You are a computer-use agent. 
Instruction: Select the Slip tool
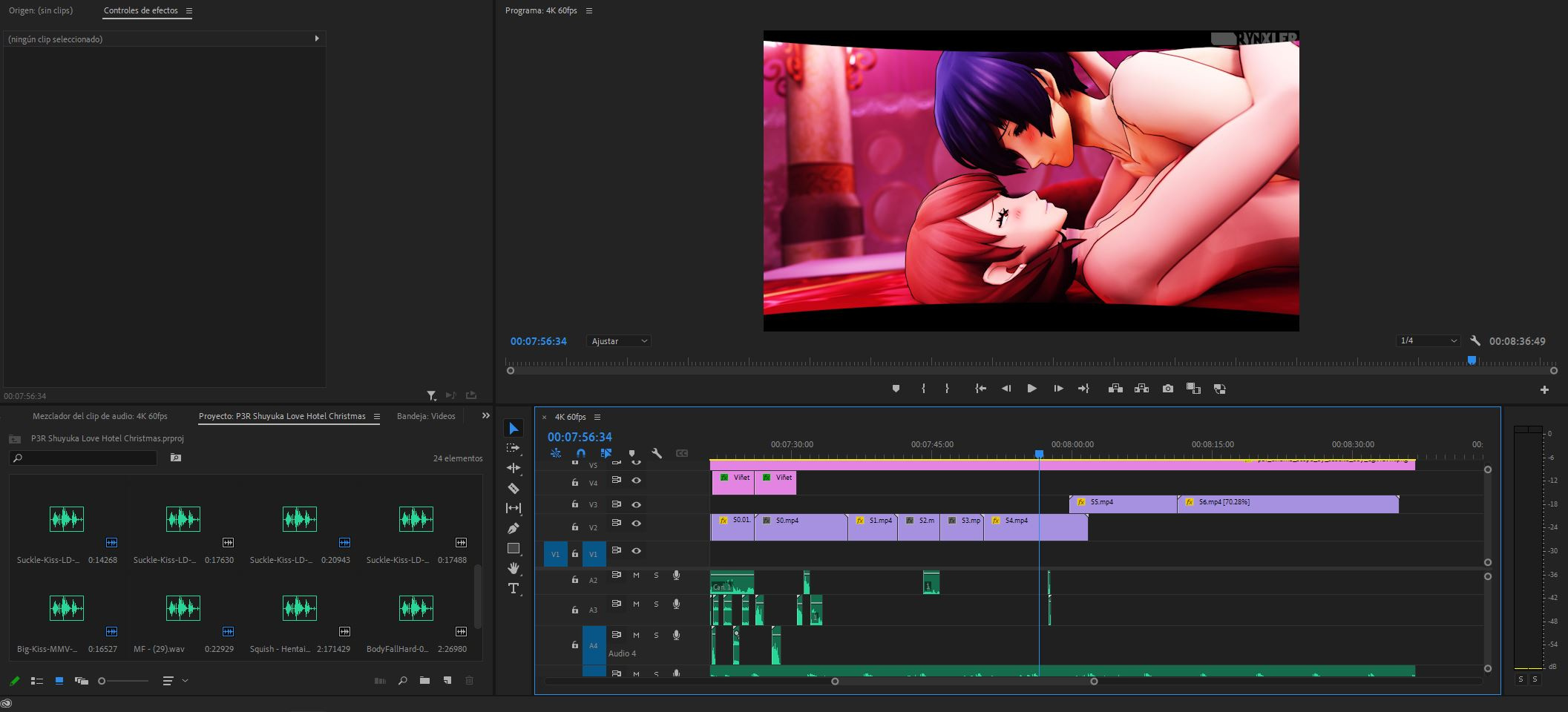coord(514,508)
